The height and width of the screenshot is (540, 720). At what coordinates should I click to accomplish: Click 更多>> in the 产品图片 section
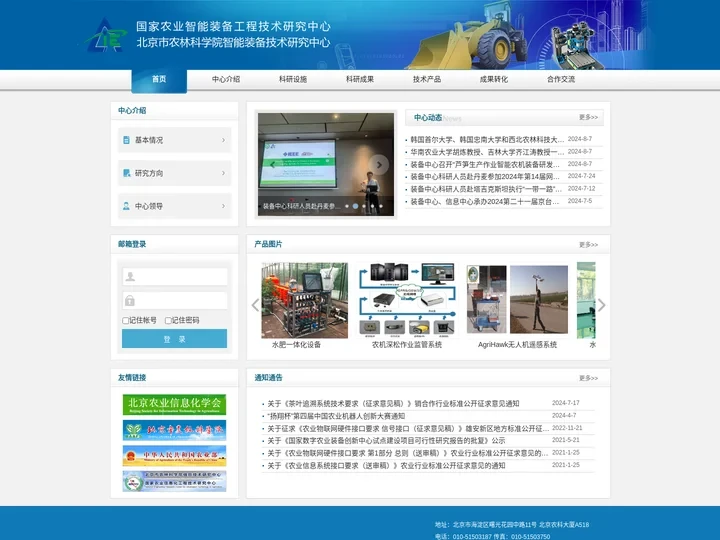588,245
